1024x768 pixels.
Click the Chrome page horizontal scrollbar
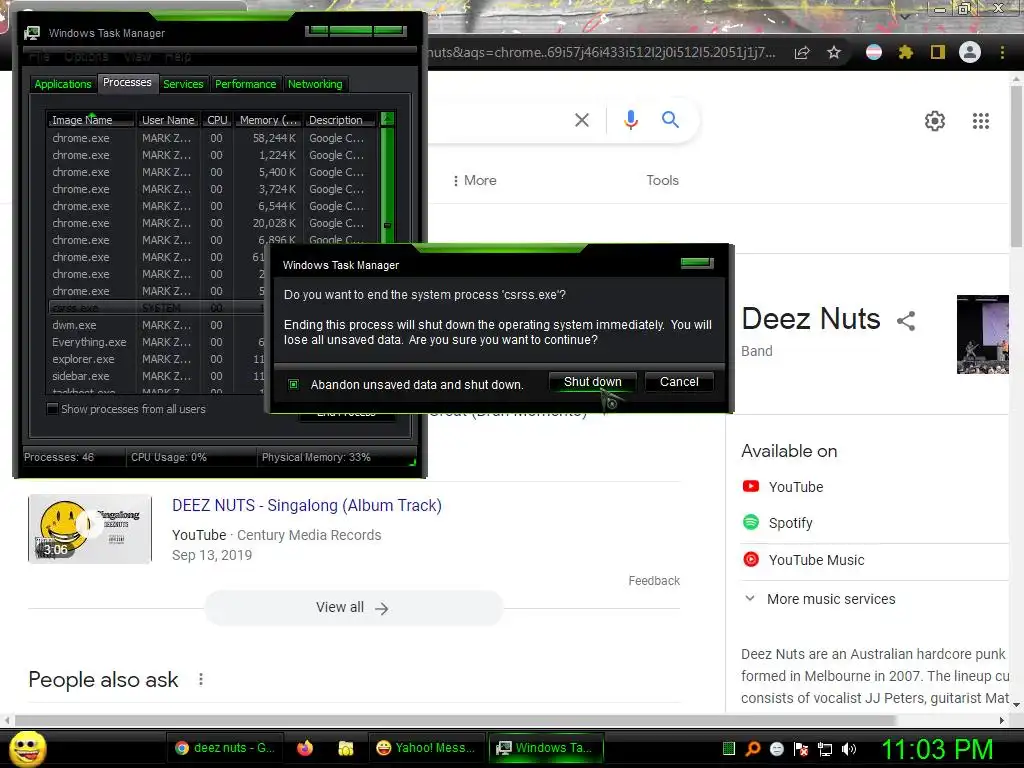pyautogui.click(x=455, y=720)
